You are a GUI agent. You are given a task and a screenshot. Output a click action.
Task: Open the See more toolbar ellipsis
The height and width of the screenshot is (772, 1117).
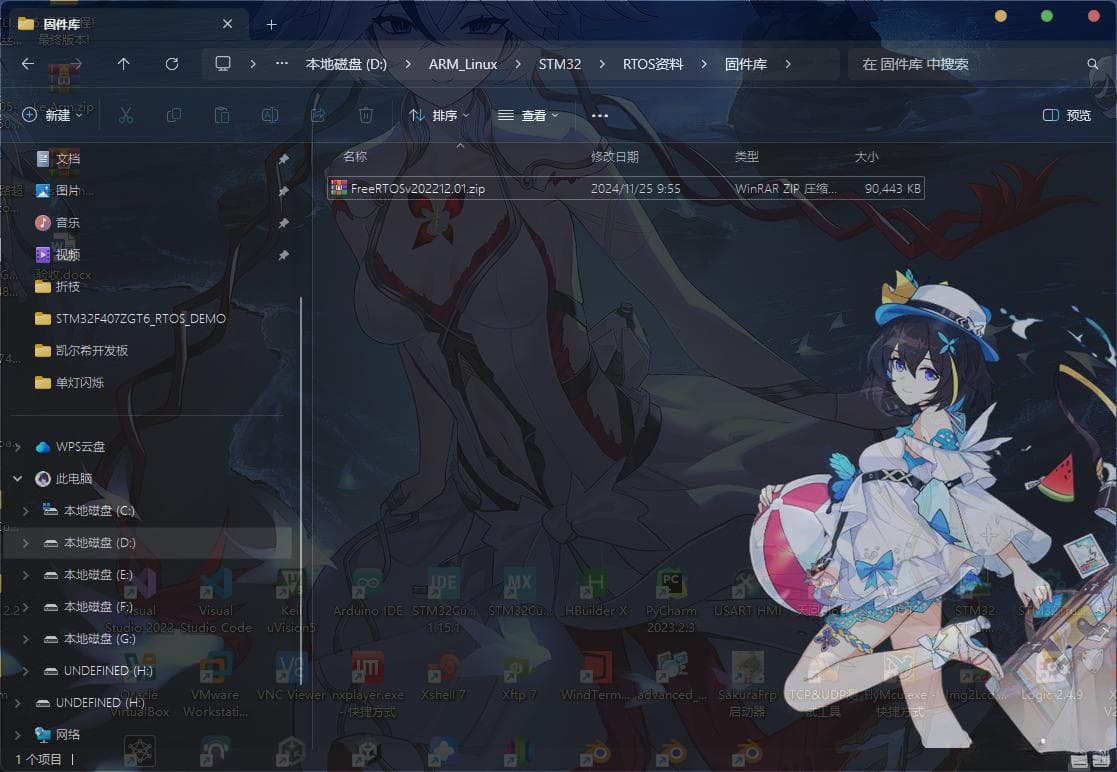(x=600, y=115)
